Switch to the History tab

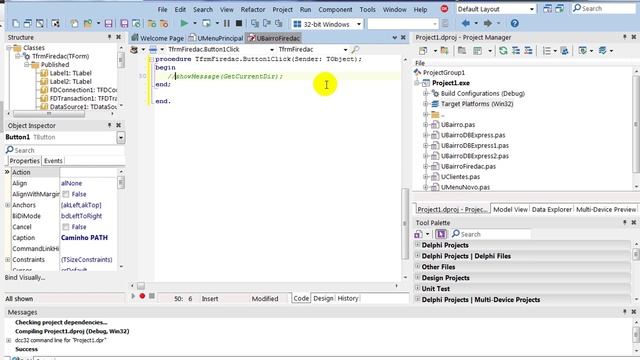[x=348, y=298]
